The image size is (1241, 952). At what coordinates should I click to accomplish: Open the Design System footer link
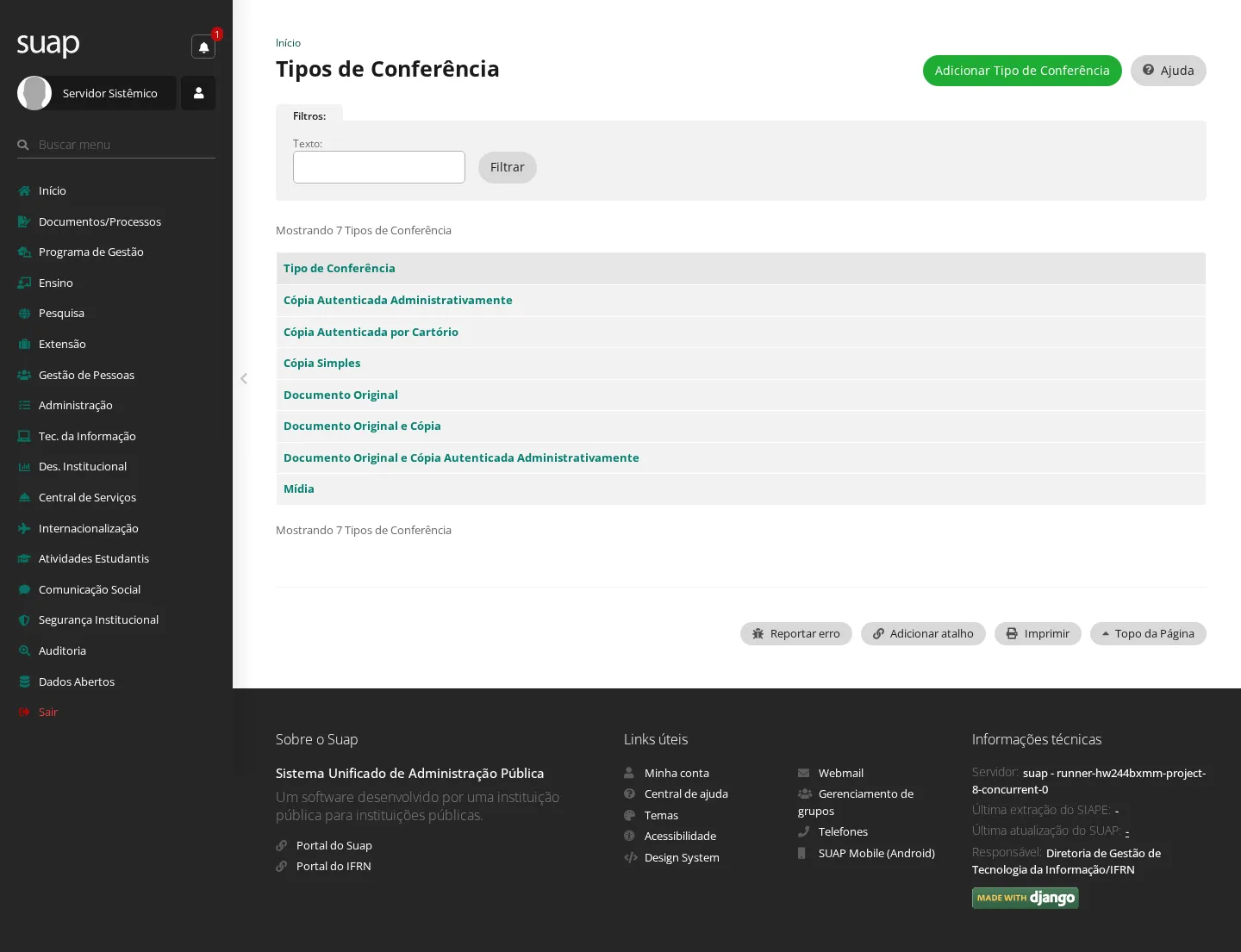[x=682, y=857]
